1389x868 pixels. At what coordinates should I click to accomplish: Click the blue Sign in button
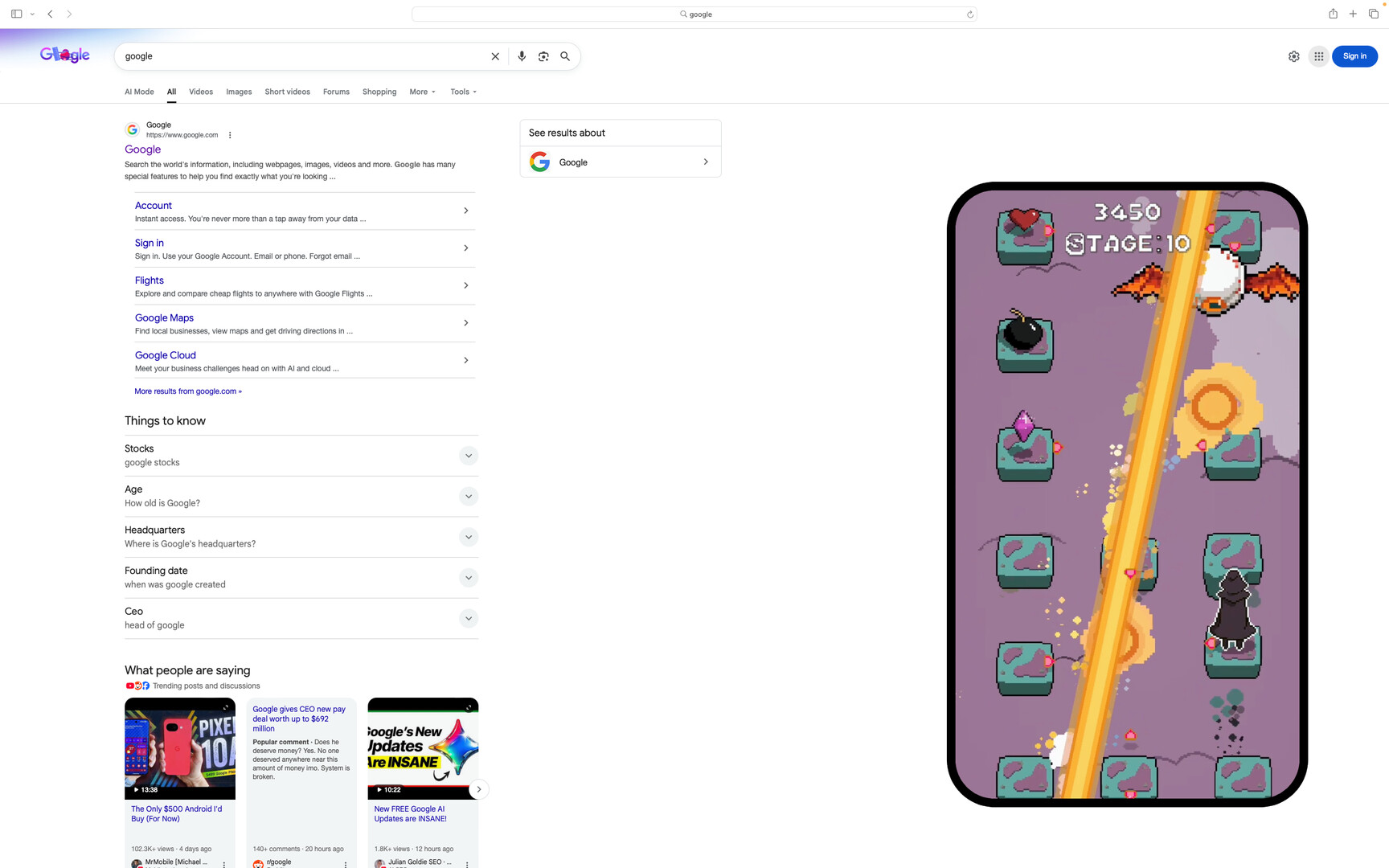(x=1354, y=56)
